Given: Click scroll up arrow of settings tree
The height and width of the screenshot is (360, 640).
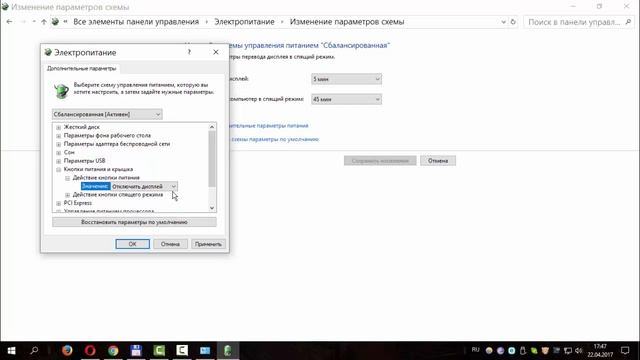Looking at the screenshot, I should 212,127.
